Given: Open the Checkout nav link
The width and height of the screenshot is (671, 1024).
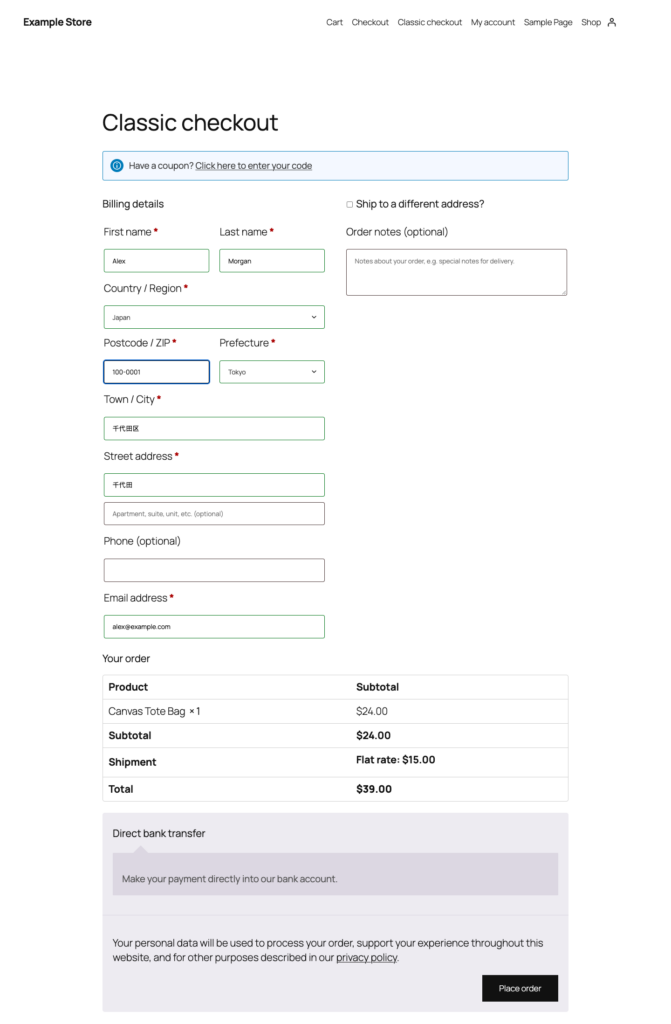Looking at the screenshot, I should (370, 22).
